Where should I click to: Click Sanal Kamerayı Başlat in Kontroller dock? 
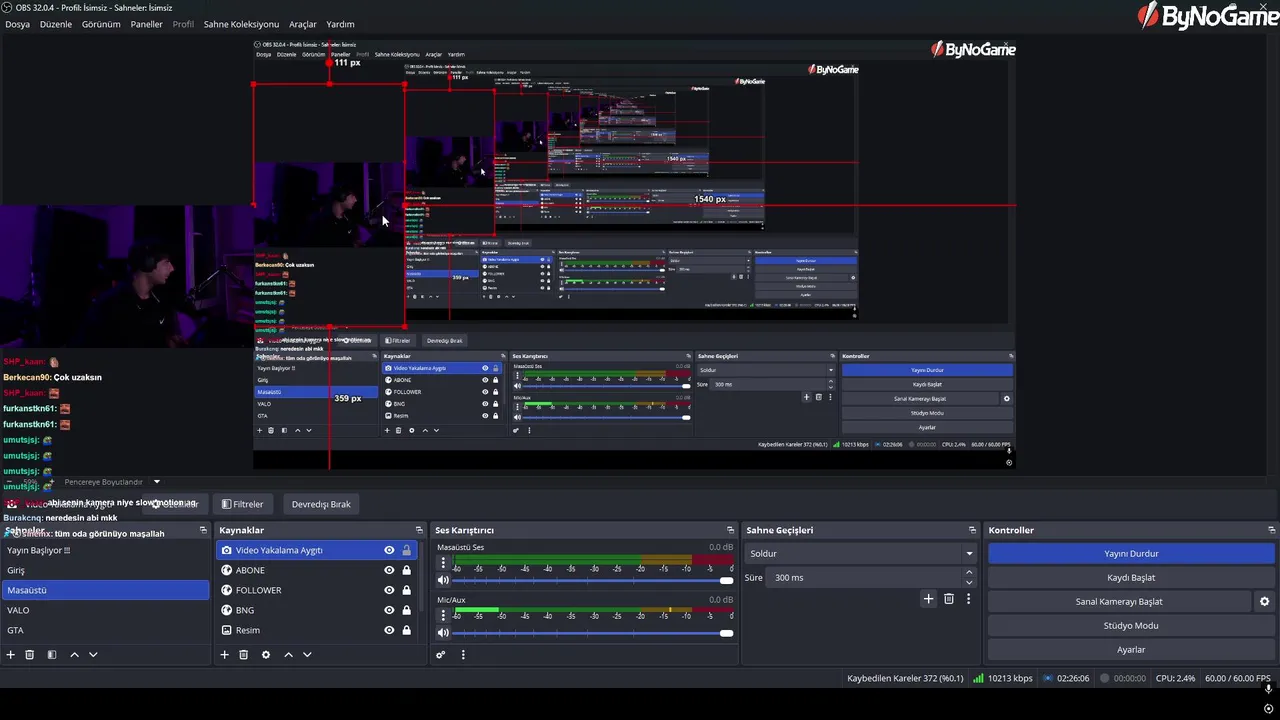coord(1119,601)
